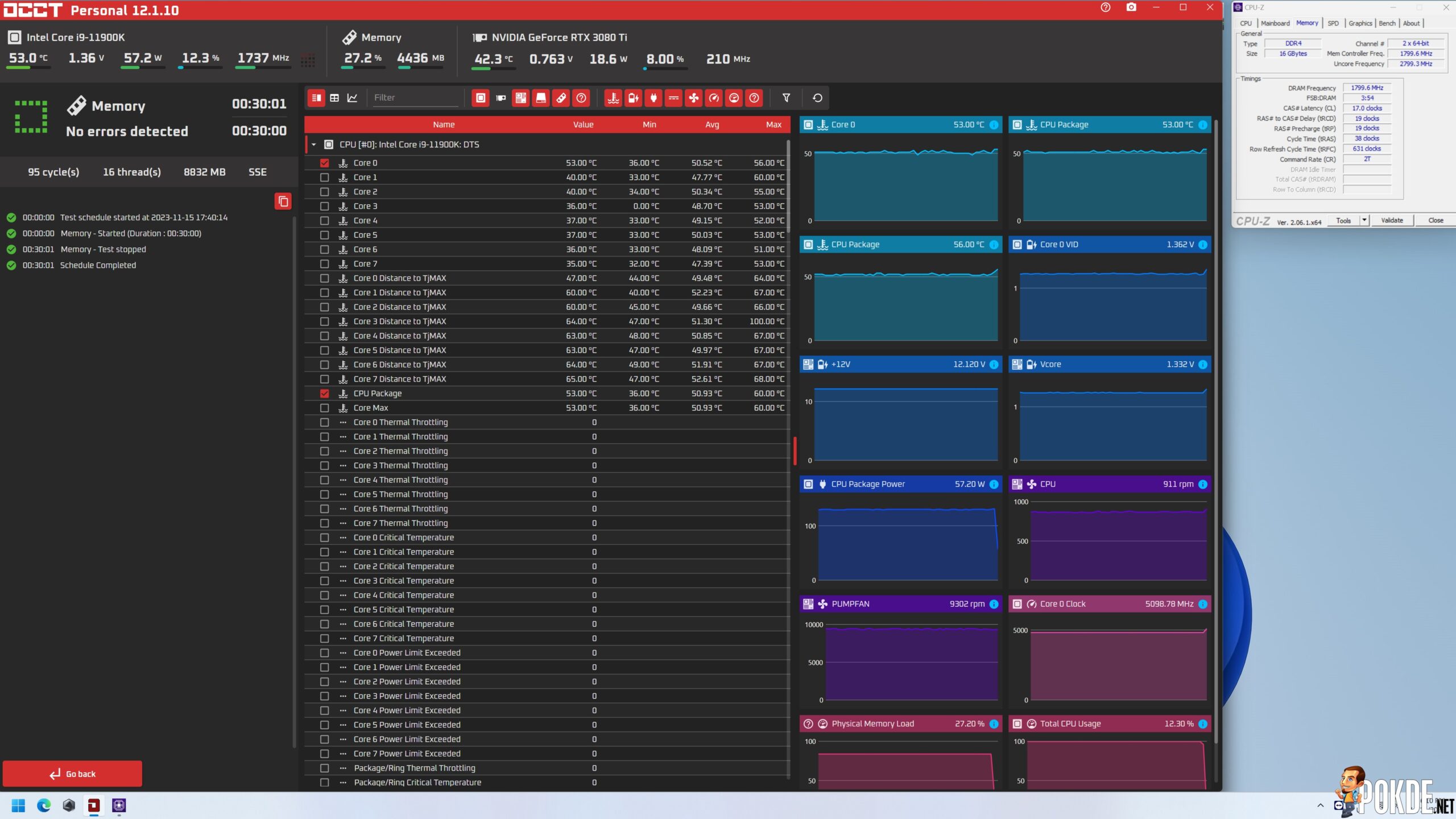The height and width of the screenshot is (819, 1456).
Task: Take a screenshot with the camera icon
Action: click(1131, 7)
